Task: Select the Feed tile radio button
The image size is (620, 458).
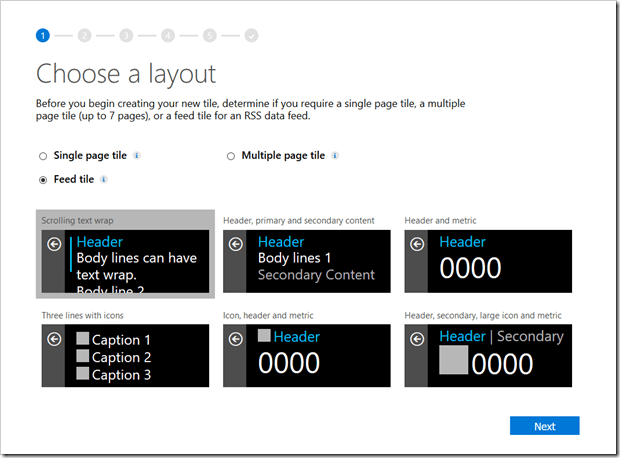Action: click(x=42, y=180)
